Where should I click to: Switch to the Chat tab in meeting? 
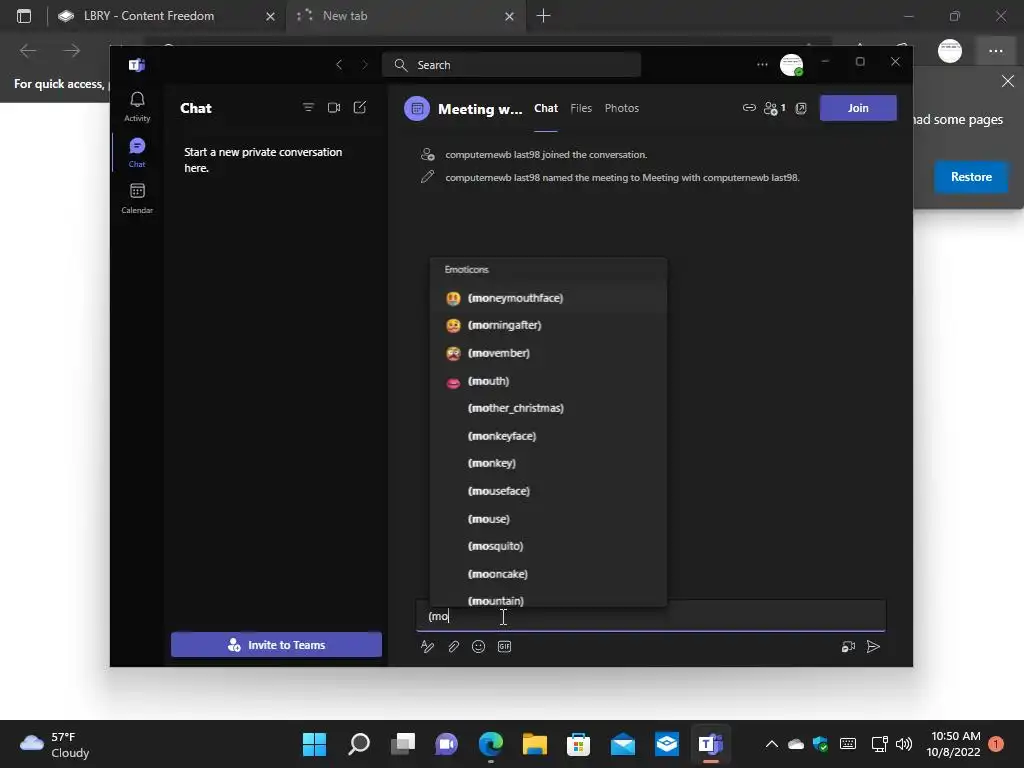(x=546, y=108)
